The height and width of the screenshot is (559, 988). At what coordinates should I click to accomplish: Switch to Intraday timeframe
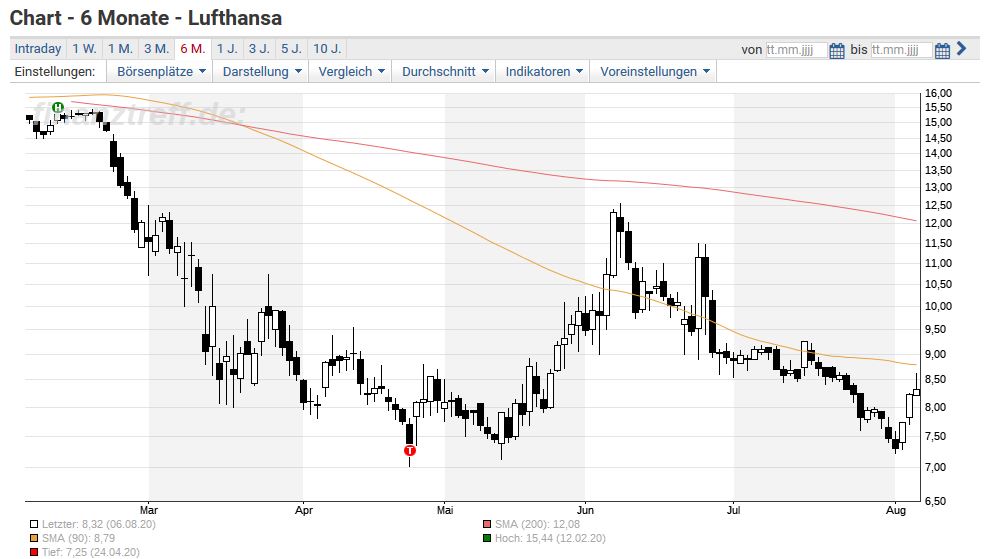pyautogui.click(x=38, y=49)
